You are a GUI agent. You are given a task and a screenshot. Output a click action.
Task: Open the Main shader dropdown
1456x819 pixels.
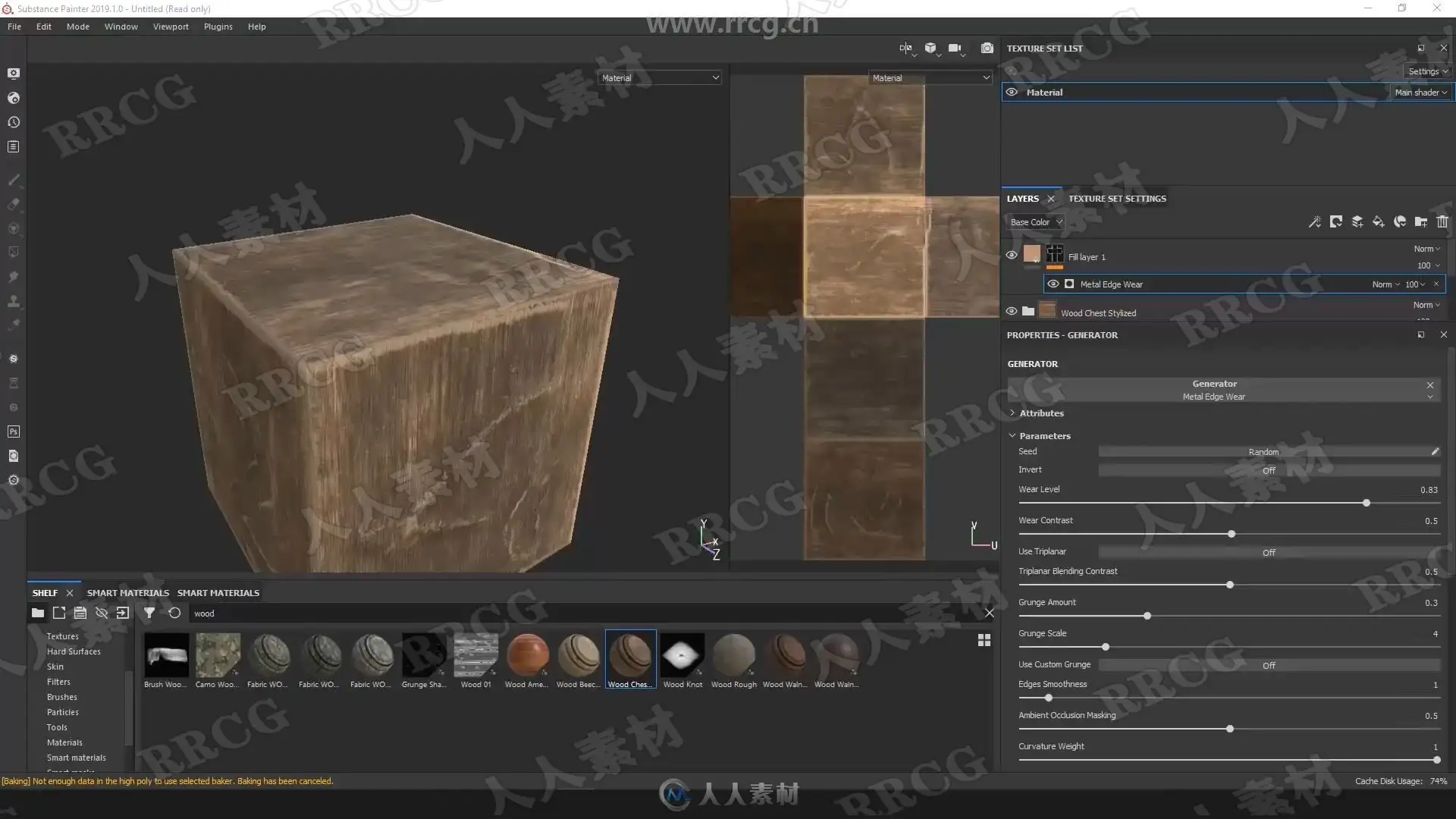pos(1420,93)
